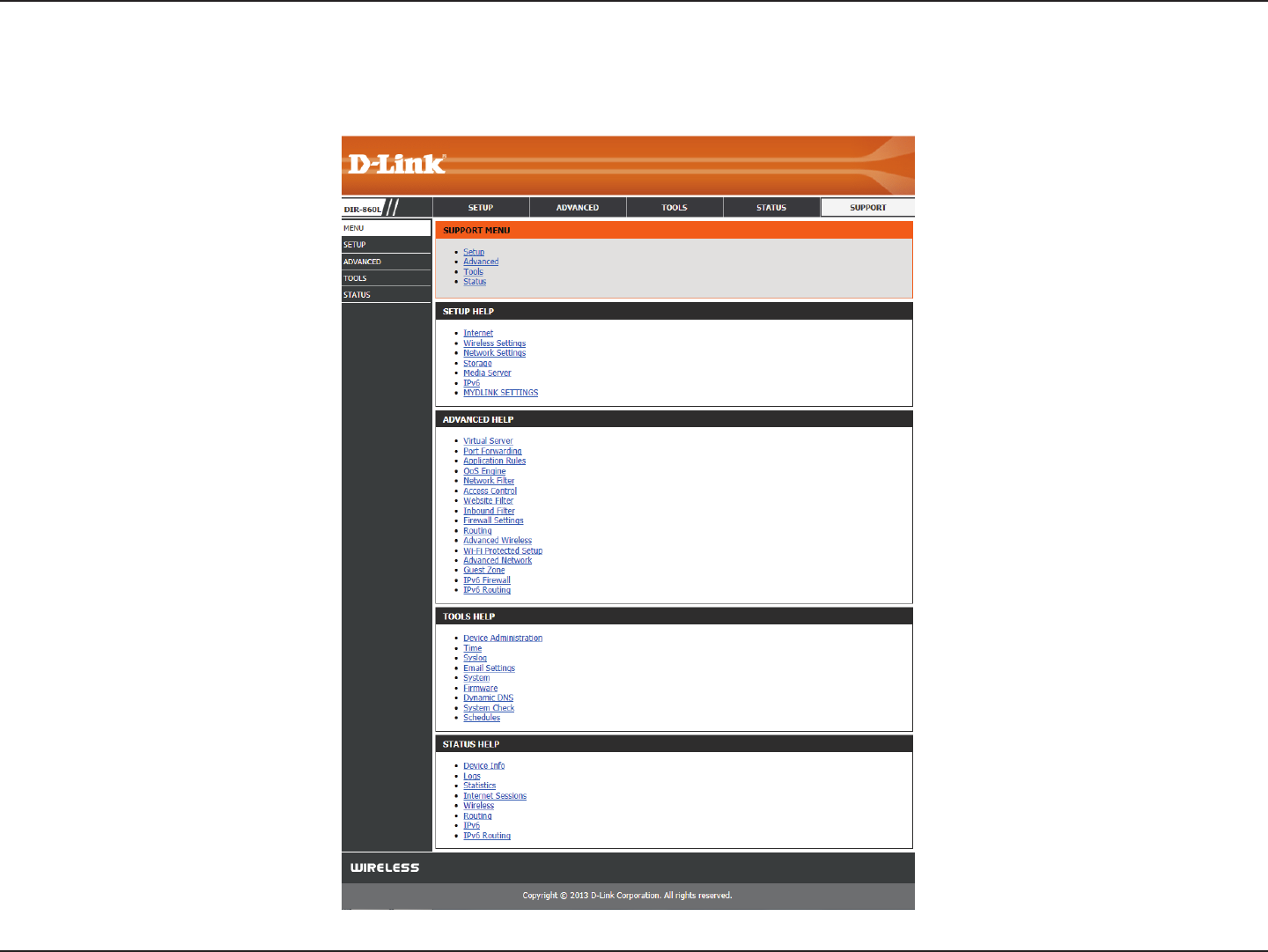1268x952 pixels.
Task: Switch to the ADVANCED top tab
Action: (578, 208)
